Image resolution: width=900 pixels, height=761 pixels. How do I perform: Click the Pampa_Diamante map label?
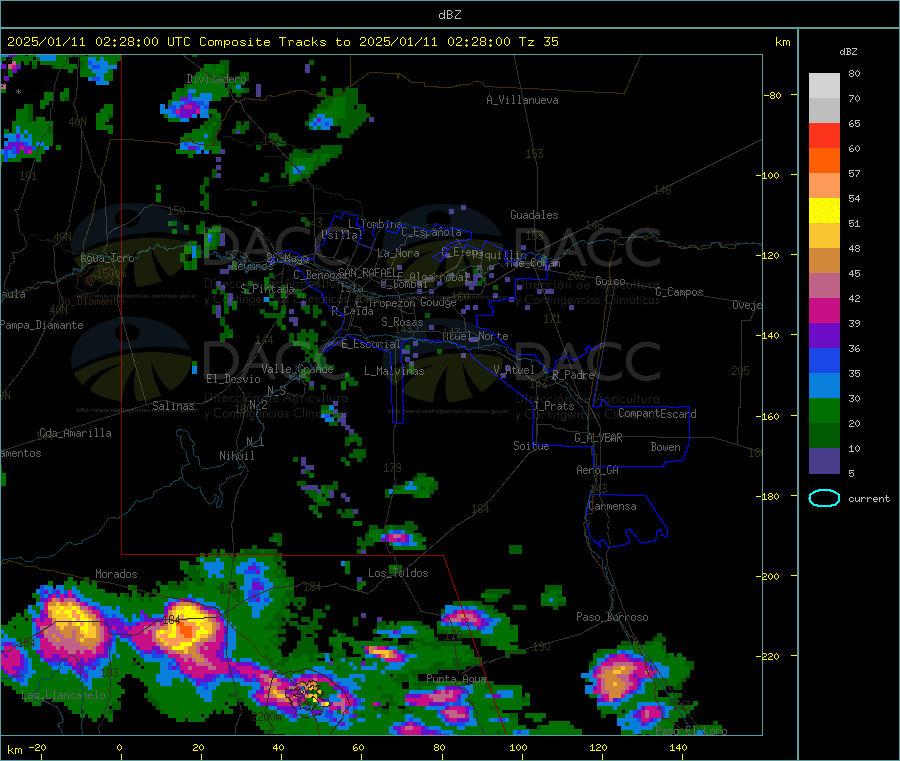(41, 325)
